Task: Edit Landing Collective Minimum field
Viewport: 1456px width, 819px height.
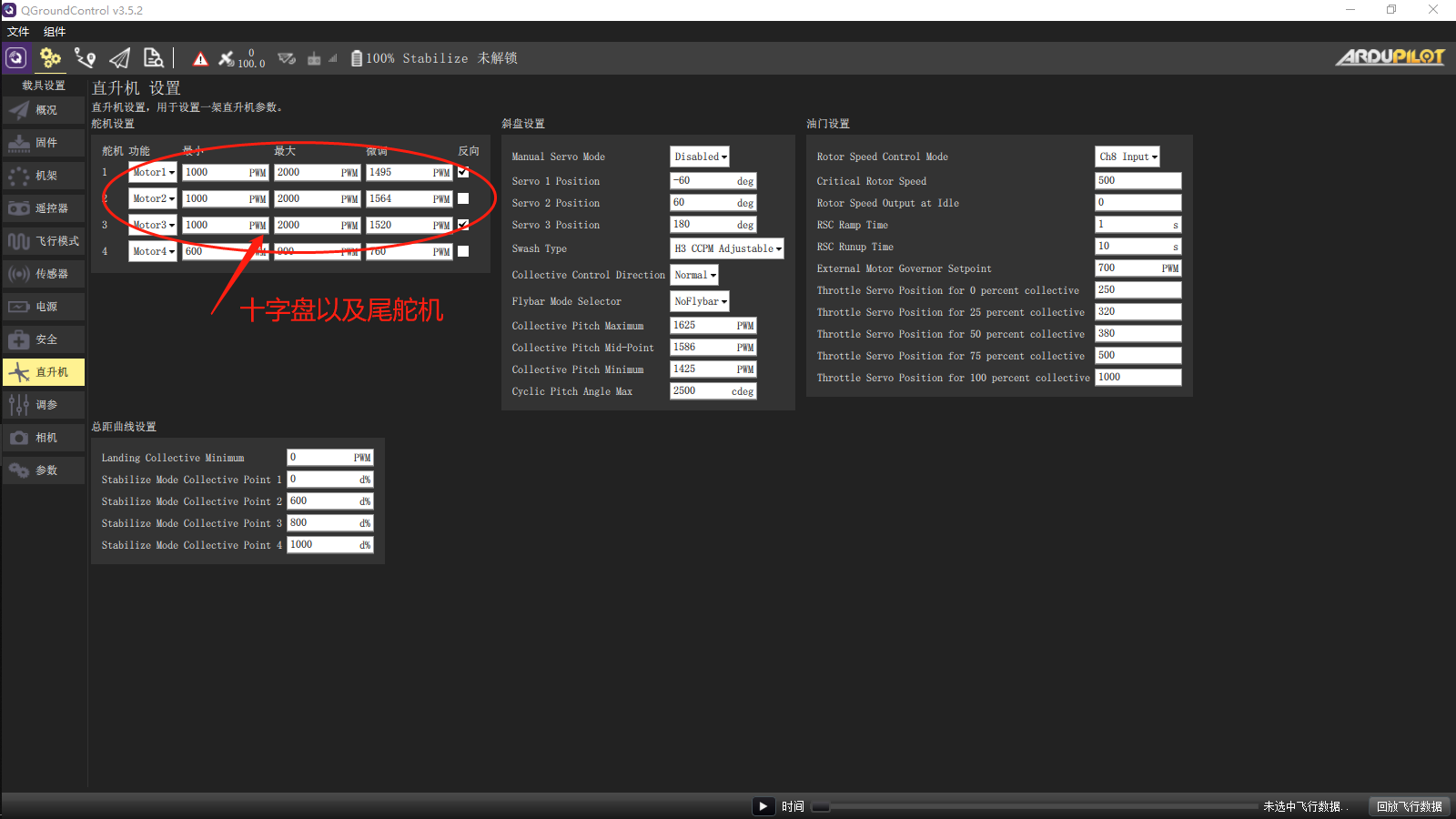Action: point(330,458)
